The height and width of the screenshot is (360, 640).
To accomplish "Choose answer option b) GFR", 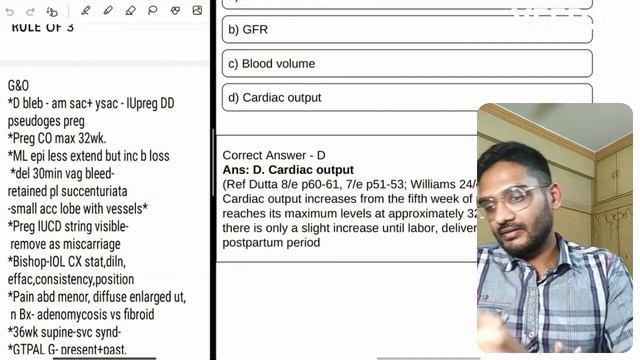I will (407, 29).
